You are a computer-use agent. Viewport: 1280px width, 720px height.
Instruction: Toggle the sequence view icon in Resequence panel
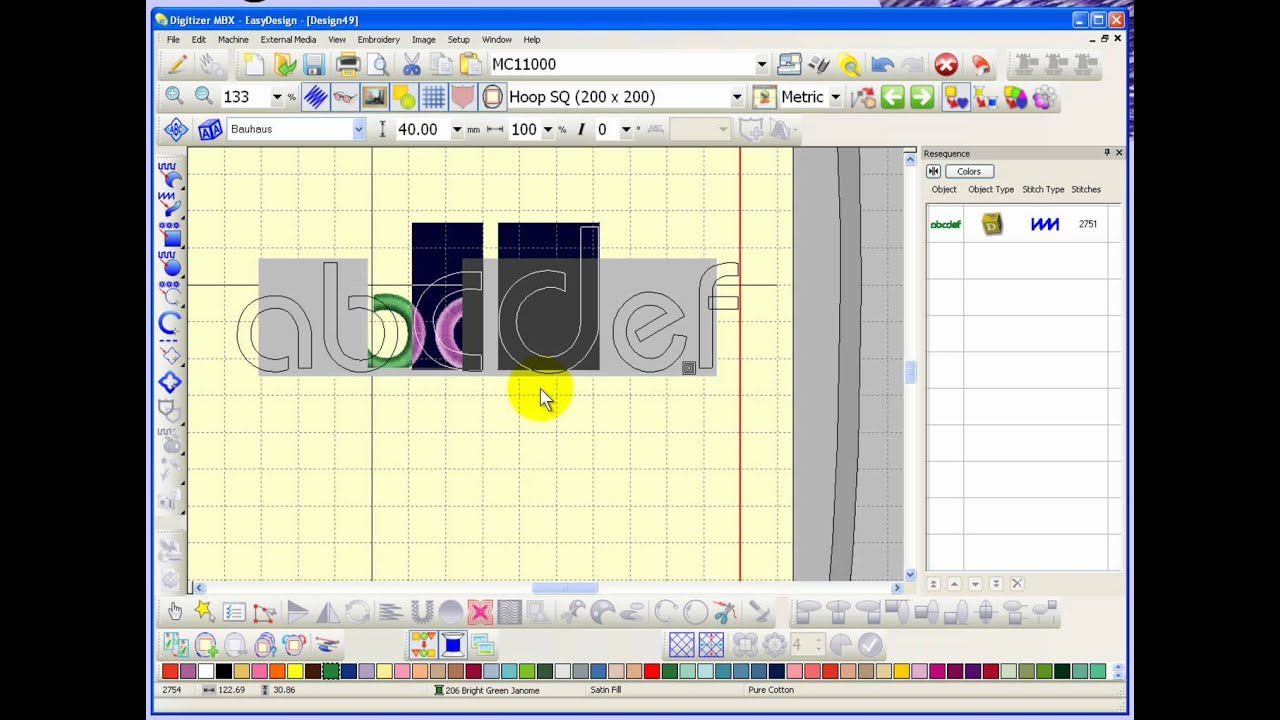click(x=934, y=172)
